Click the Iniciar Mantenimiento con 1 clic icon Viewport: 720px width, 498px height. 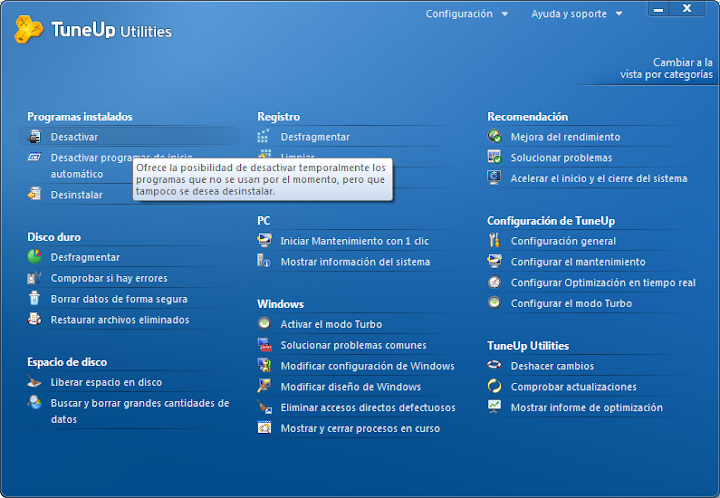[x=264, y=241]
